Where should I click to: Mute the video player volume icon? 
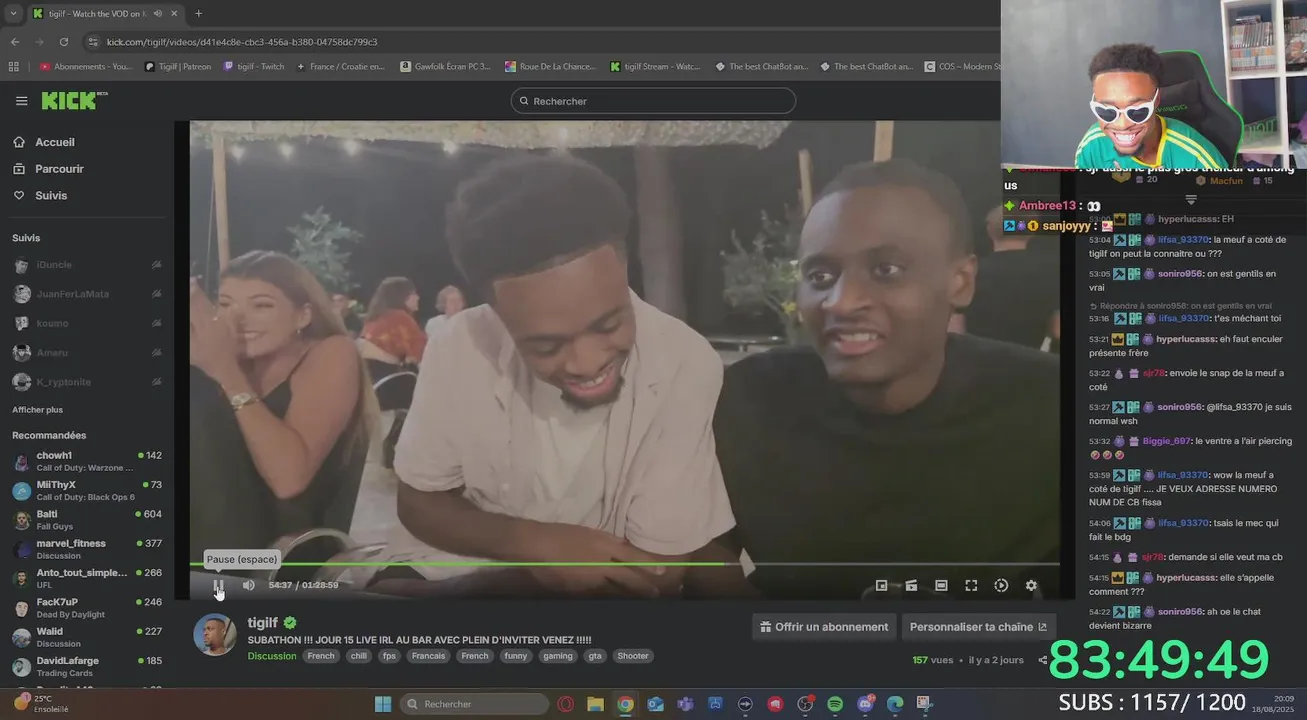click(248, 585)
